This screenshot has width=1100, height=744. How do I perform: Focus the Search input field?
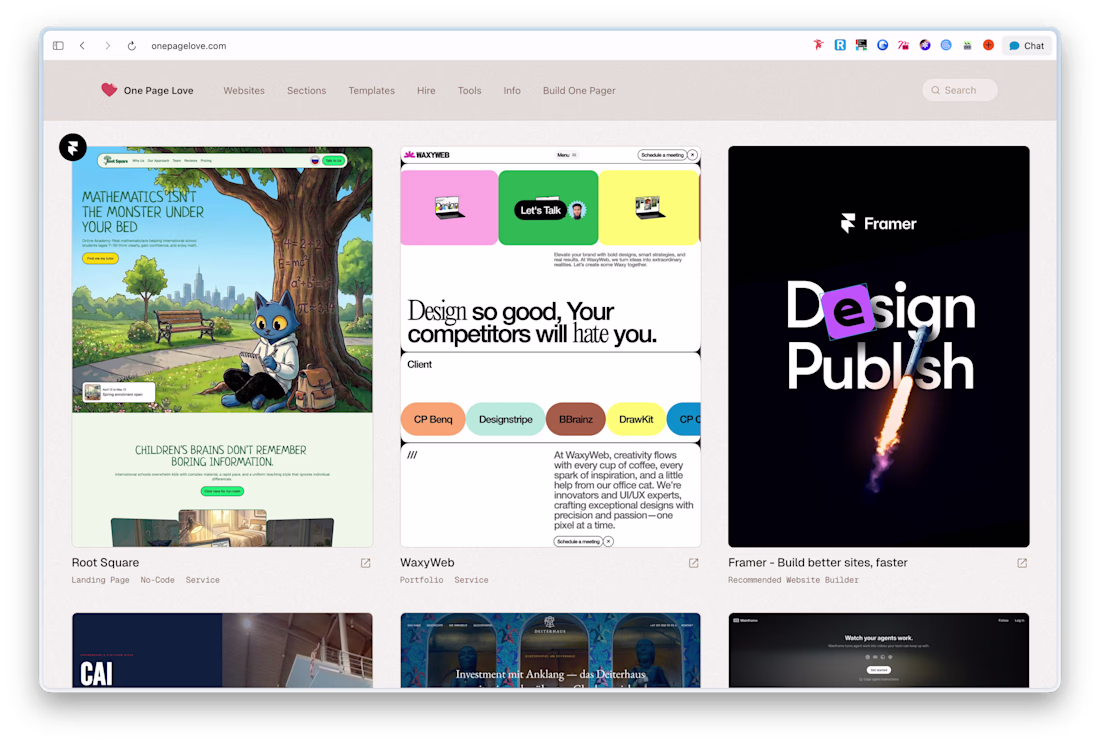click(x=960, y=90)
